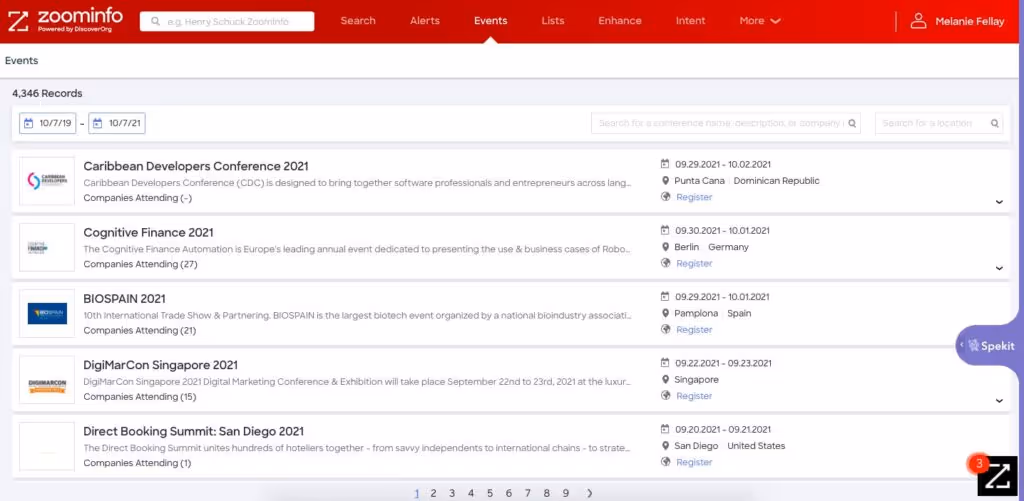
Task: Go to page 2 of results
Action: (433, 493)
